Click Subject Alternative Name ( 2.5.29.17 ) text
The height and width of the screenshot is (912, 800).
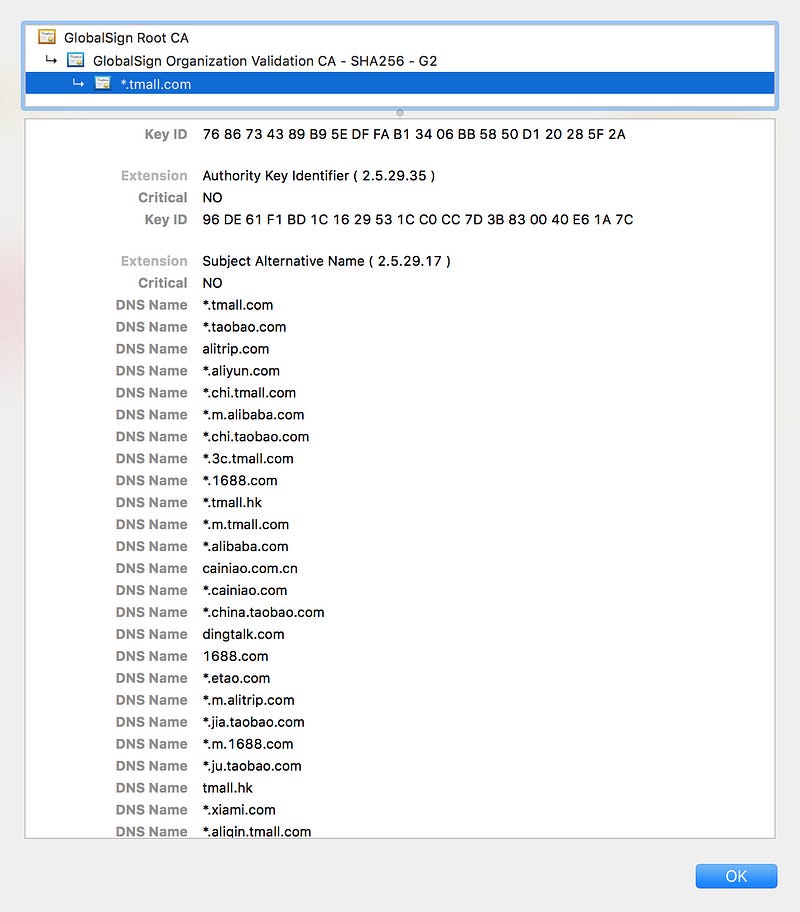click(326, 261)
